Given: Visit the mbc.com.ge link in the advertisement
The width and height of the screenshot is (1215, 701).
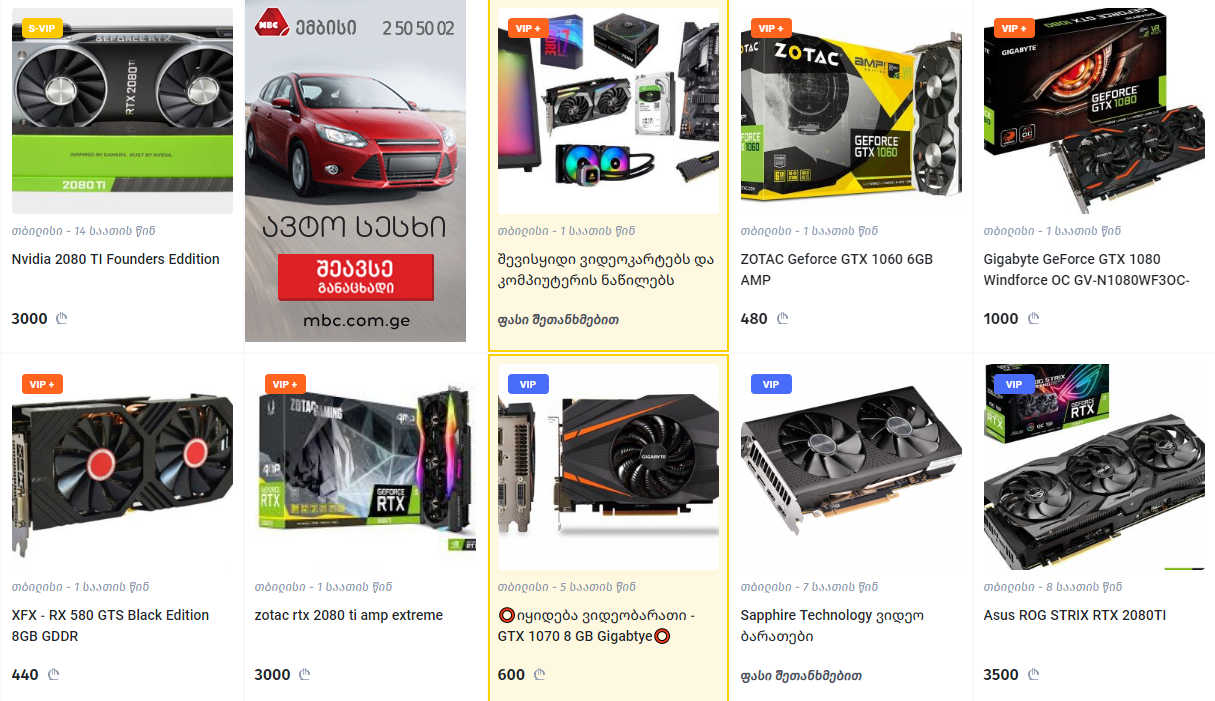Looking at the screenshot, I should pos(355,321).
